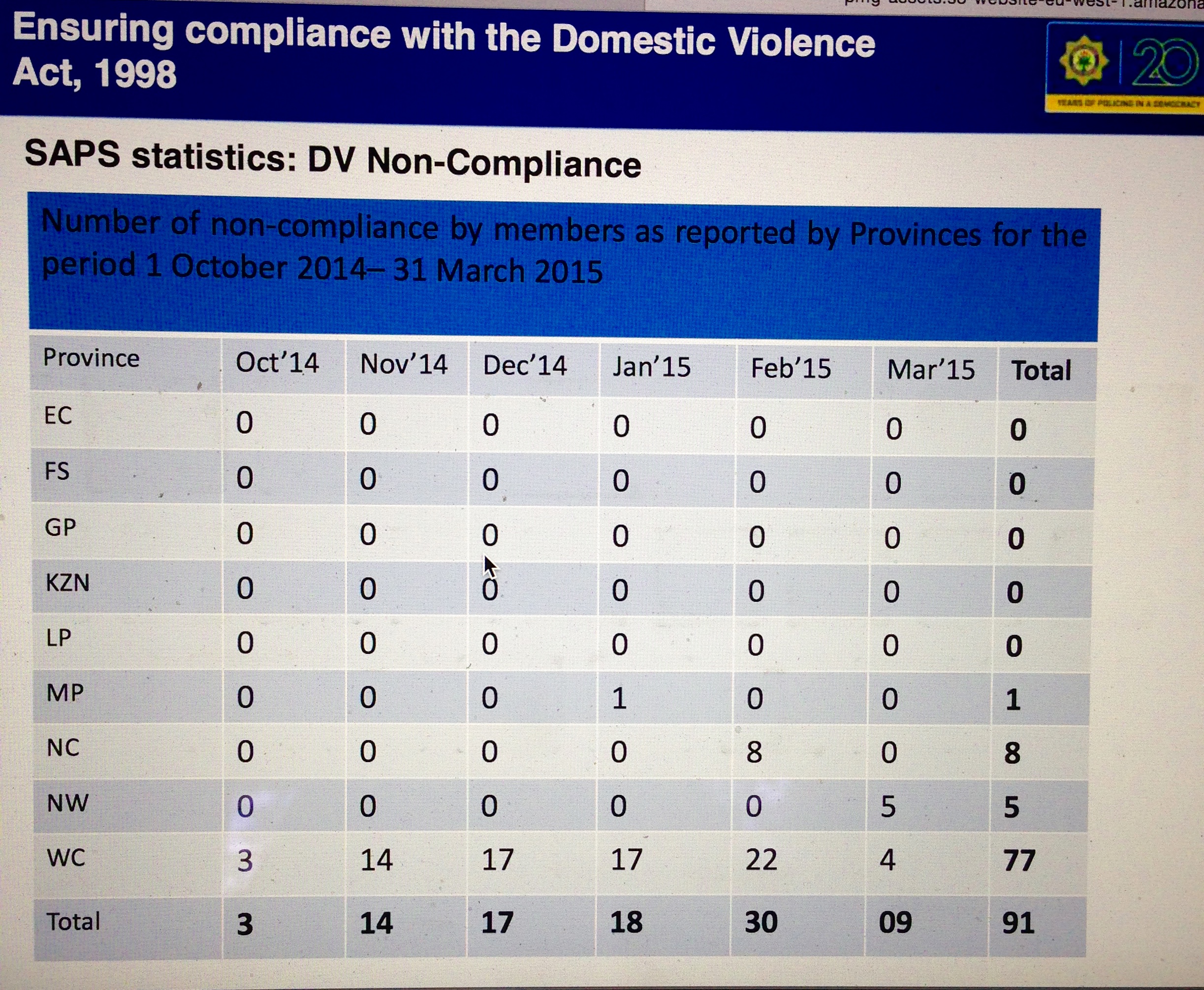
Task: Click WC Feb'15 cell showing 22
Action: 761,860
